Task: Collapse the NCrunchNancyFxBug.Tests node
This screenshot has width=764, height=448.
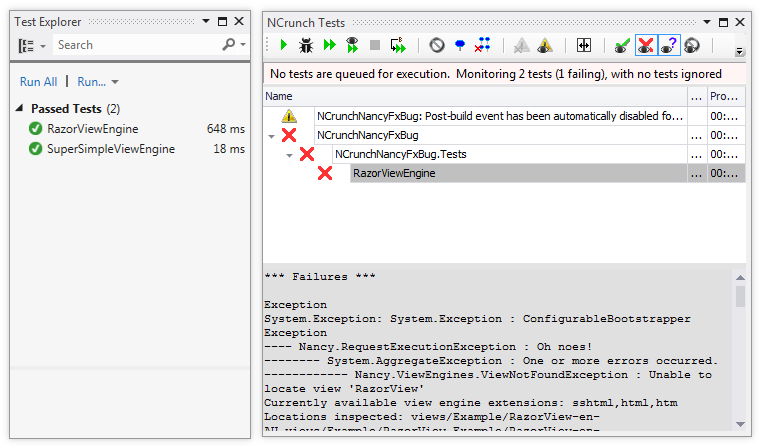Action: point(289,155)
